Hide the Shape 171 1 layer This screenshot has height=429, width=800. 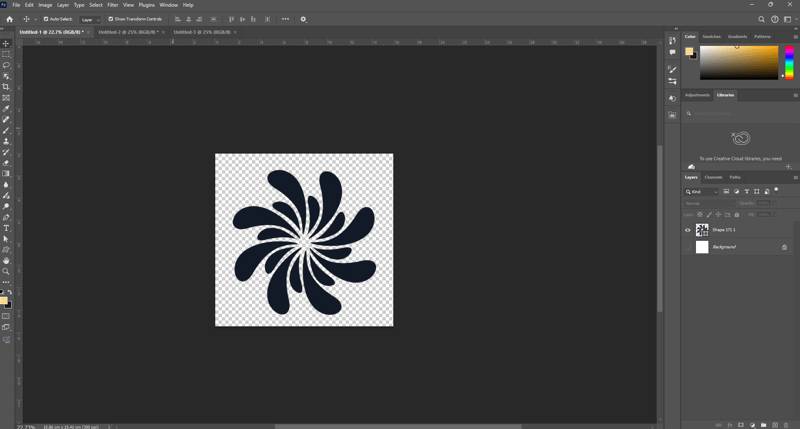tap(687, 230)
